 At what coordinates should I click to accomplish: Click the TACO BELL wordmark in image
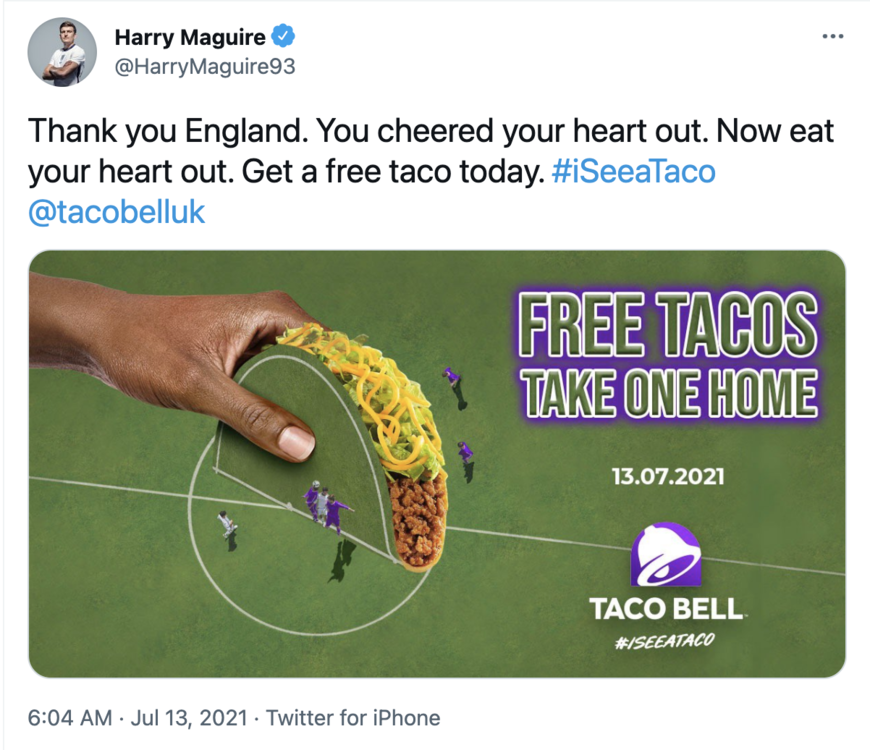[666, 609]
